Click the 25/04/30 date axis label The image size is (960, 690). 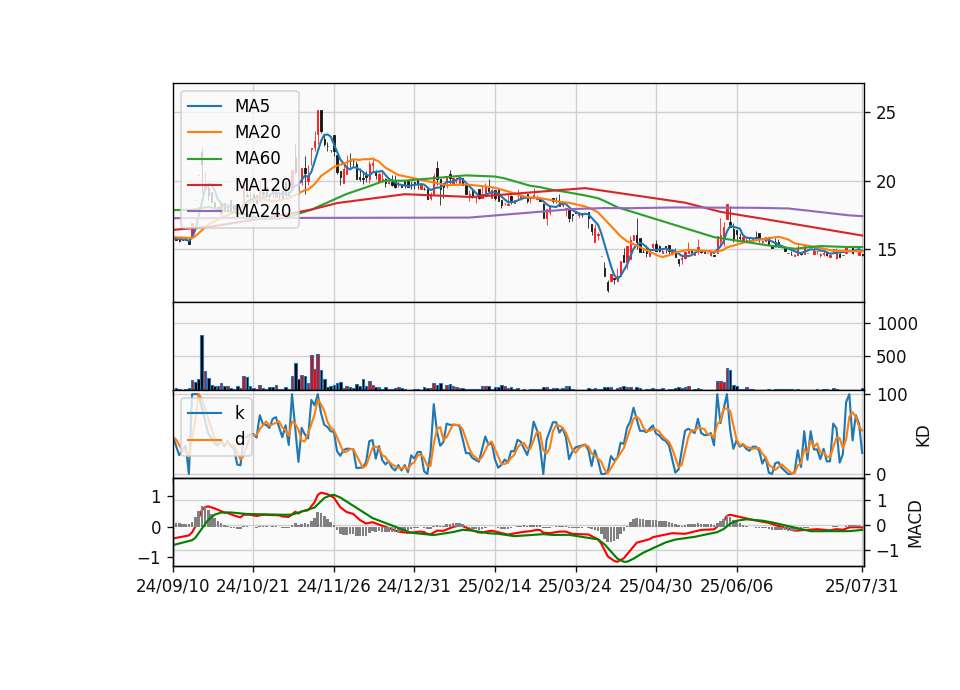(656, 586)
